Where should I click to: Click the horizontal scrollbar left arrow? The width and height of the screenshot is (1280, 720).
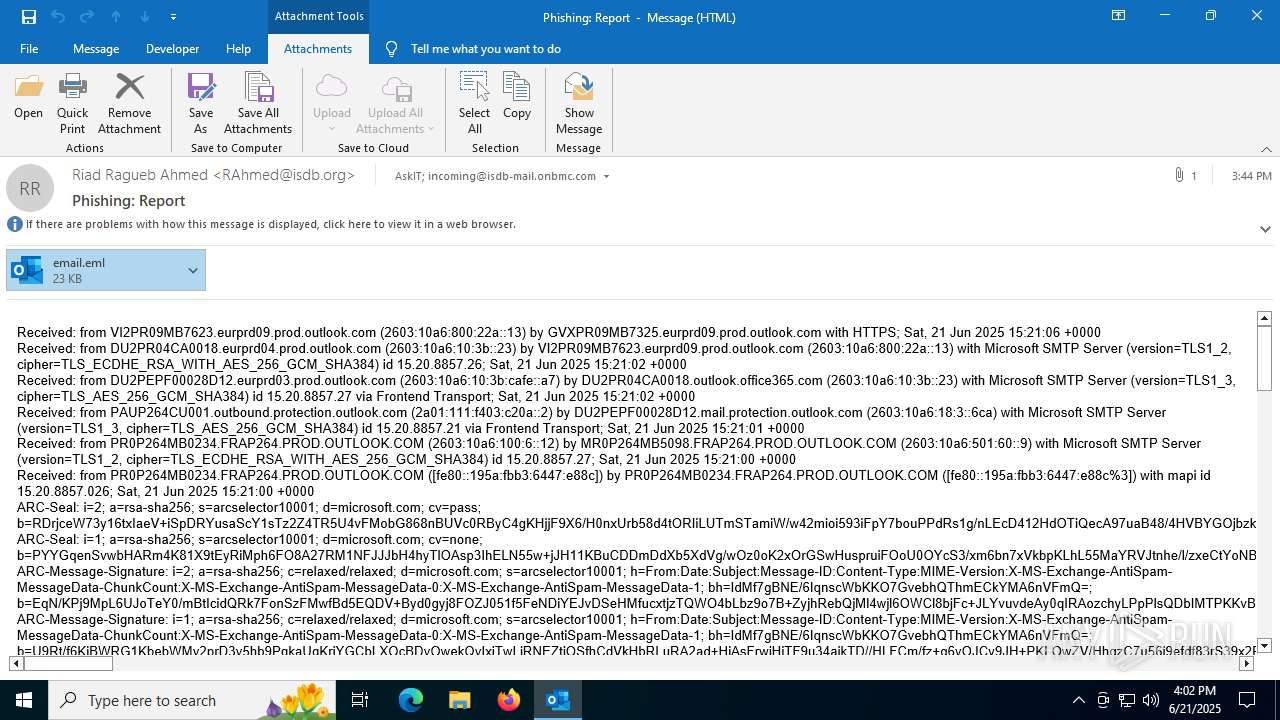click(17, 663)
